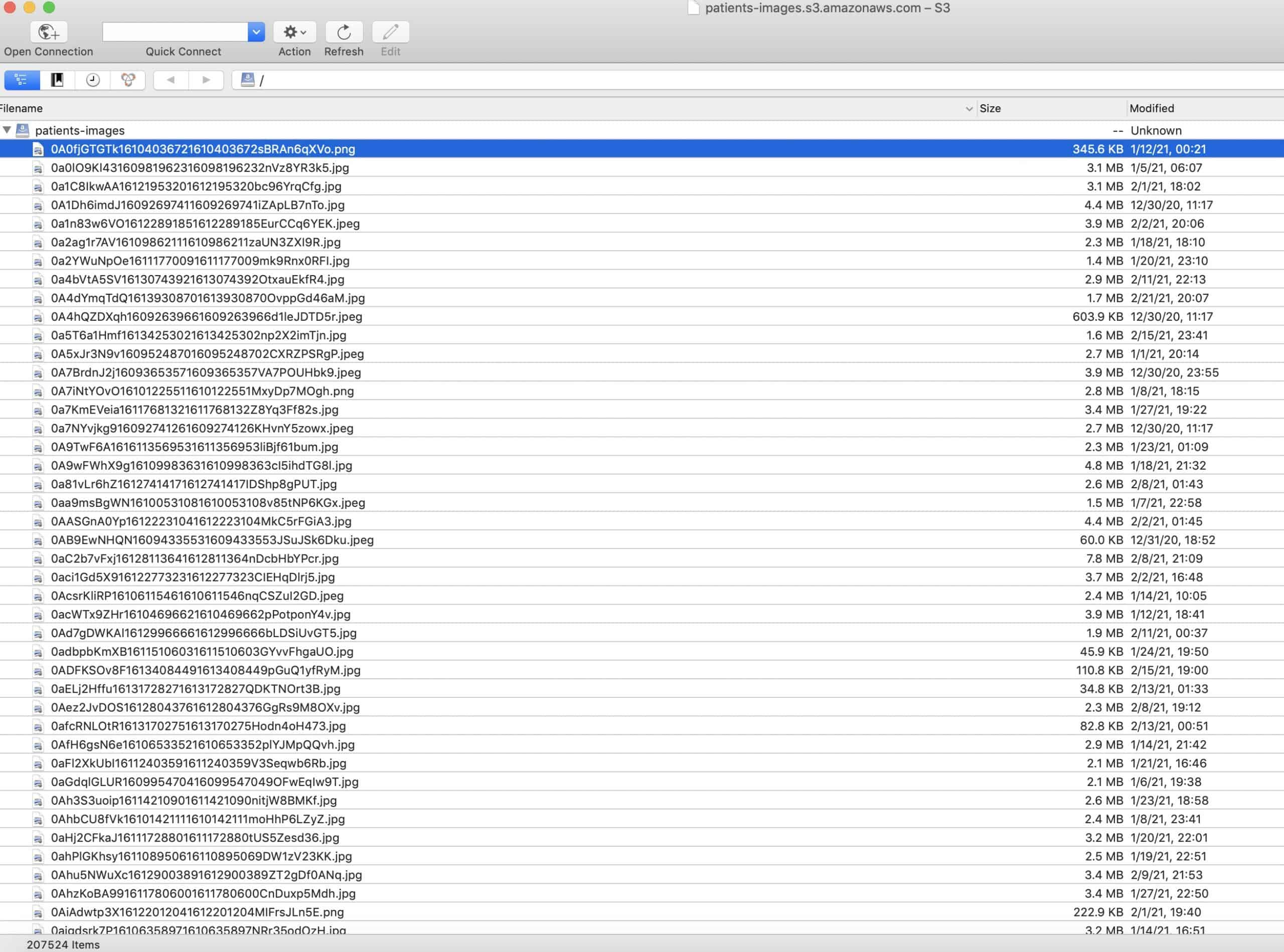1284x952 pixels.
Task: Click file icon of 0a5T6a1Hmf...np2X2imTjn.jpg
Action: pos(38,335)
